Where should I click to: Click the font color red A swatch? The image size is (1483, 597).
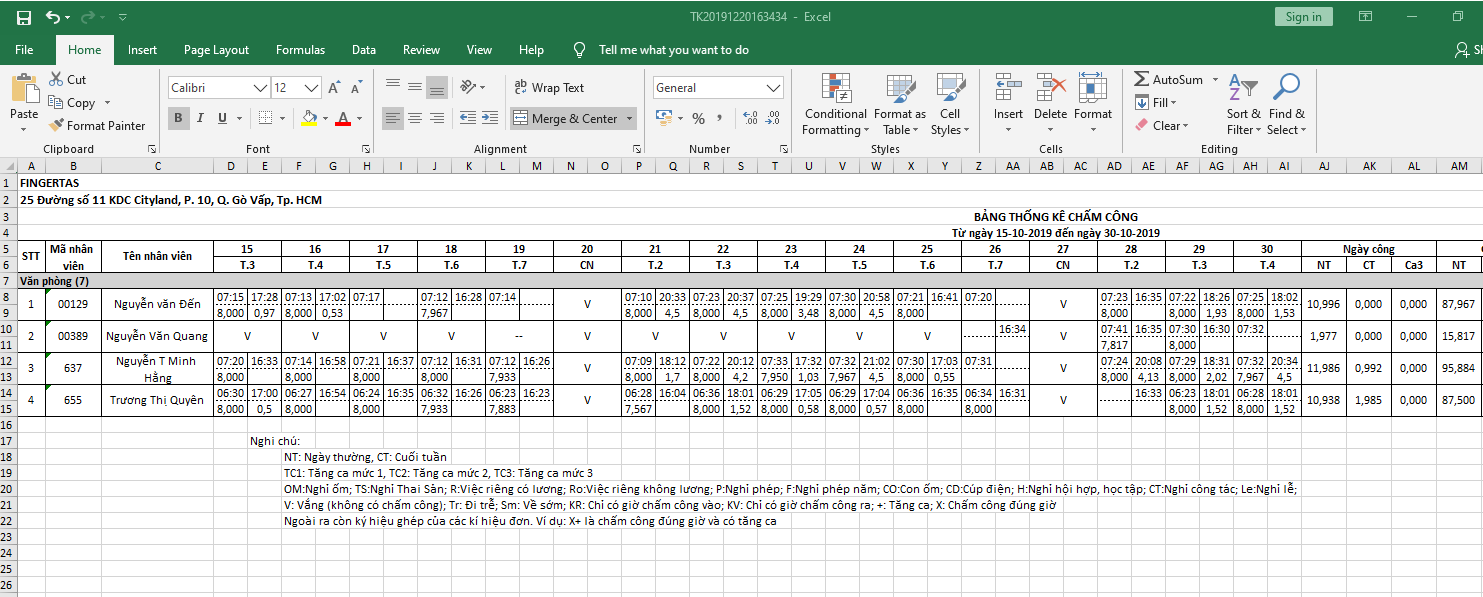(342, 119)
